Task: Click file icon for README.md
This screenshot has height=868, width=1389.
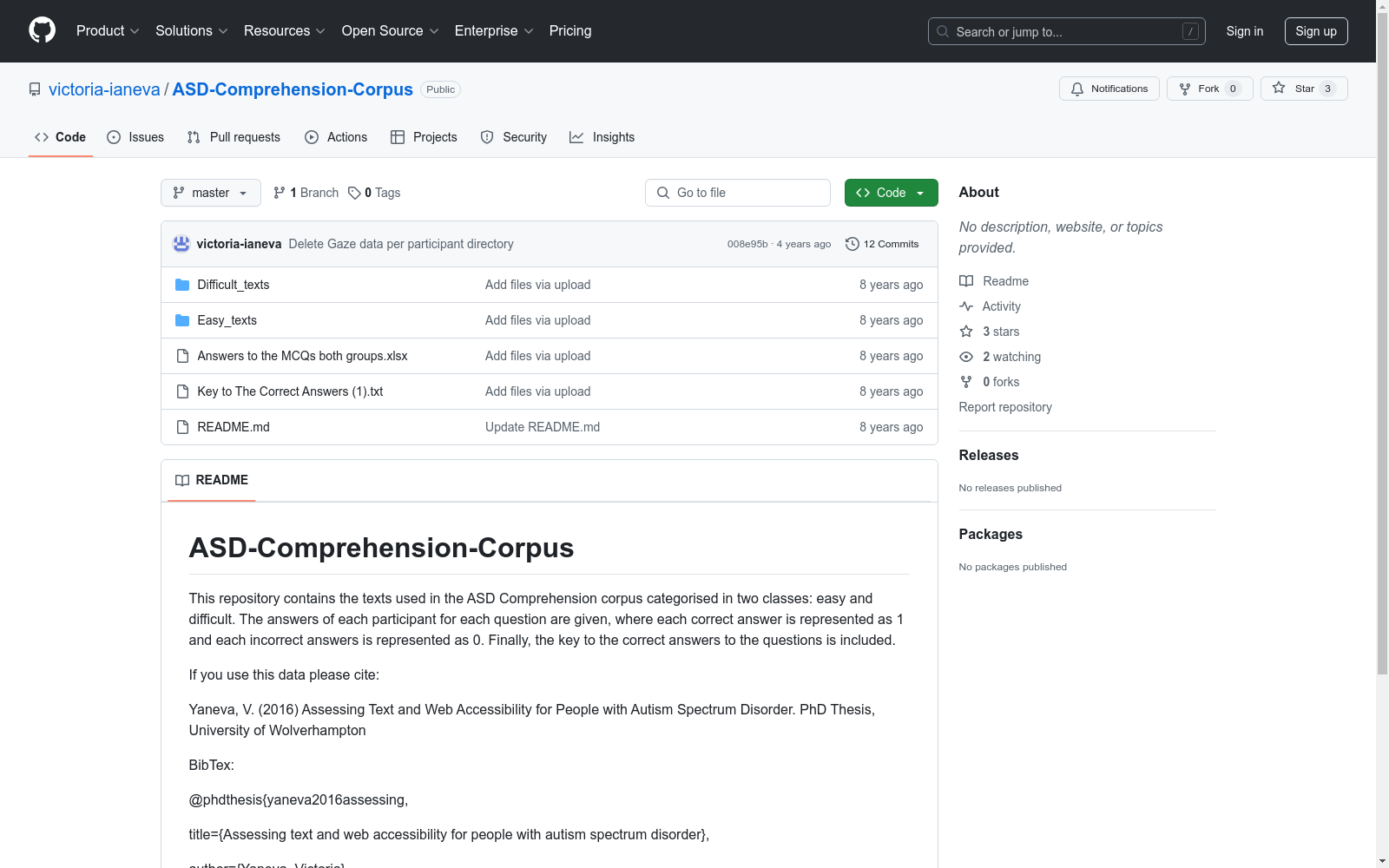Action: 182,427
